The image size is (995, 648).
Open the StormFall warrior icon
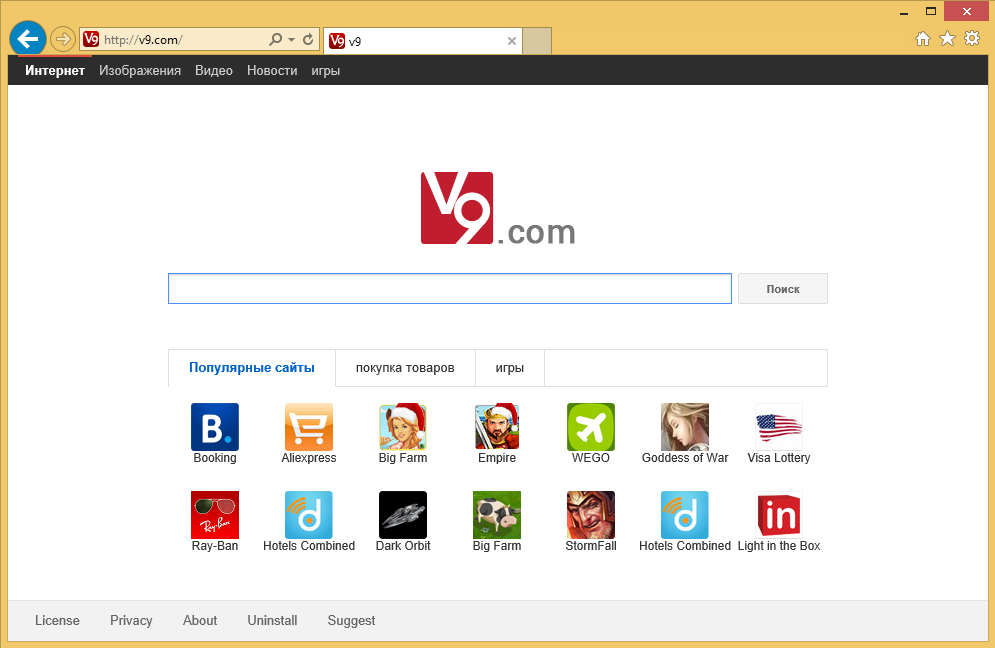pyautogui.click(x=591, y=515)
